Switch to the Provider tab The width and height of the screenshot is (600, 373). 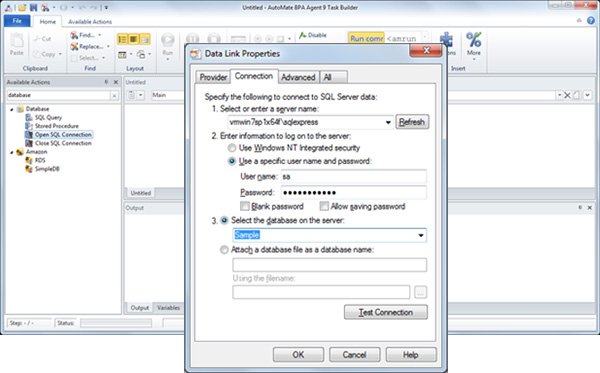tap(213, 77)
